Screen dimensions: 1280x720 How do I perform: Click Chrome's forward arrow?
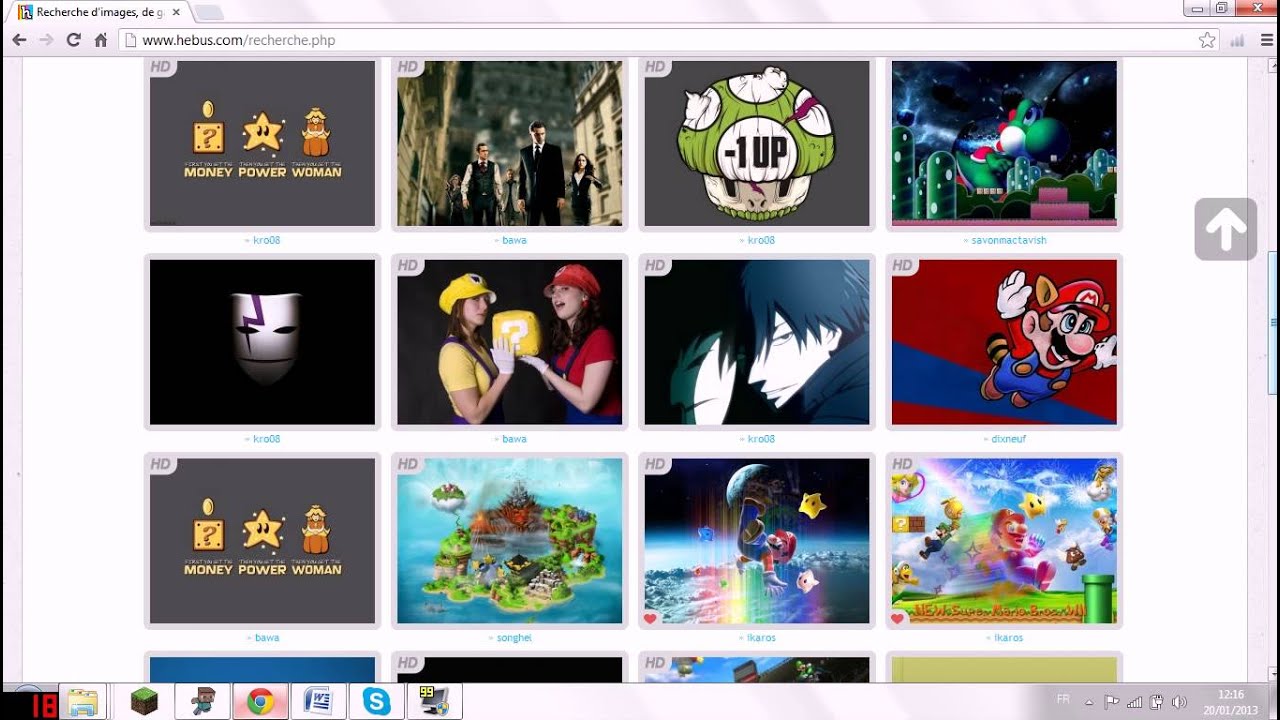coord(46,40)
